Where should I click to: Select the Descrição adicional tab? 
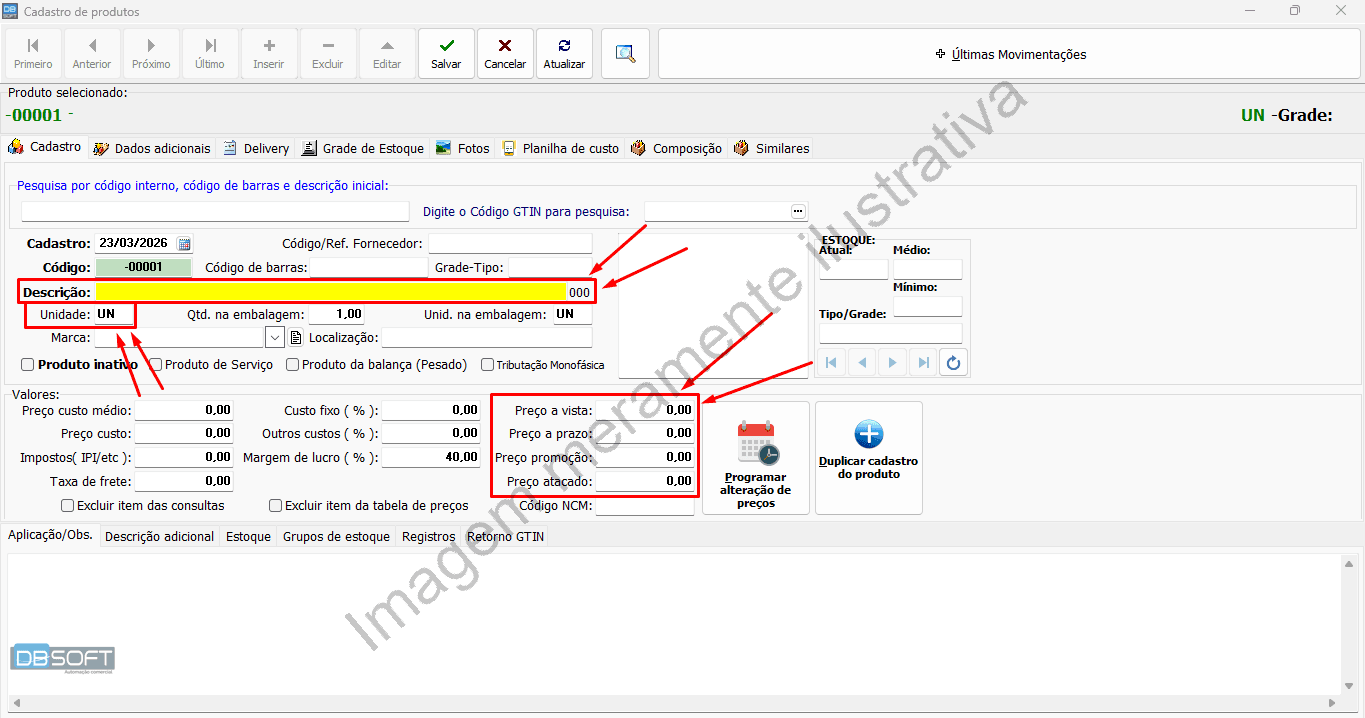pyautogui.click(x=159, y=537)
